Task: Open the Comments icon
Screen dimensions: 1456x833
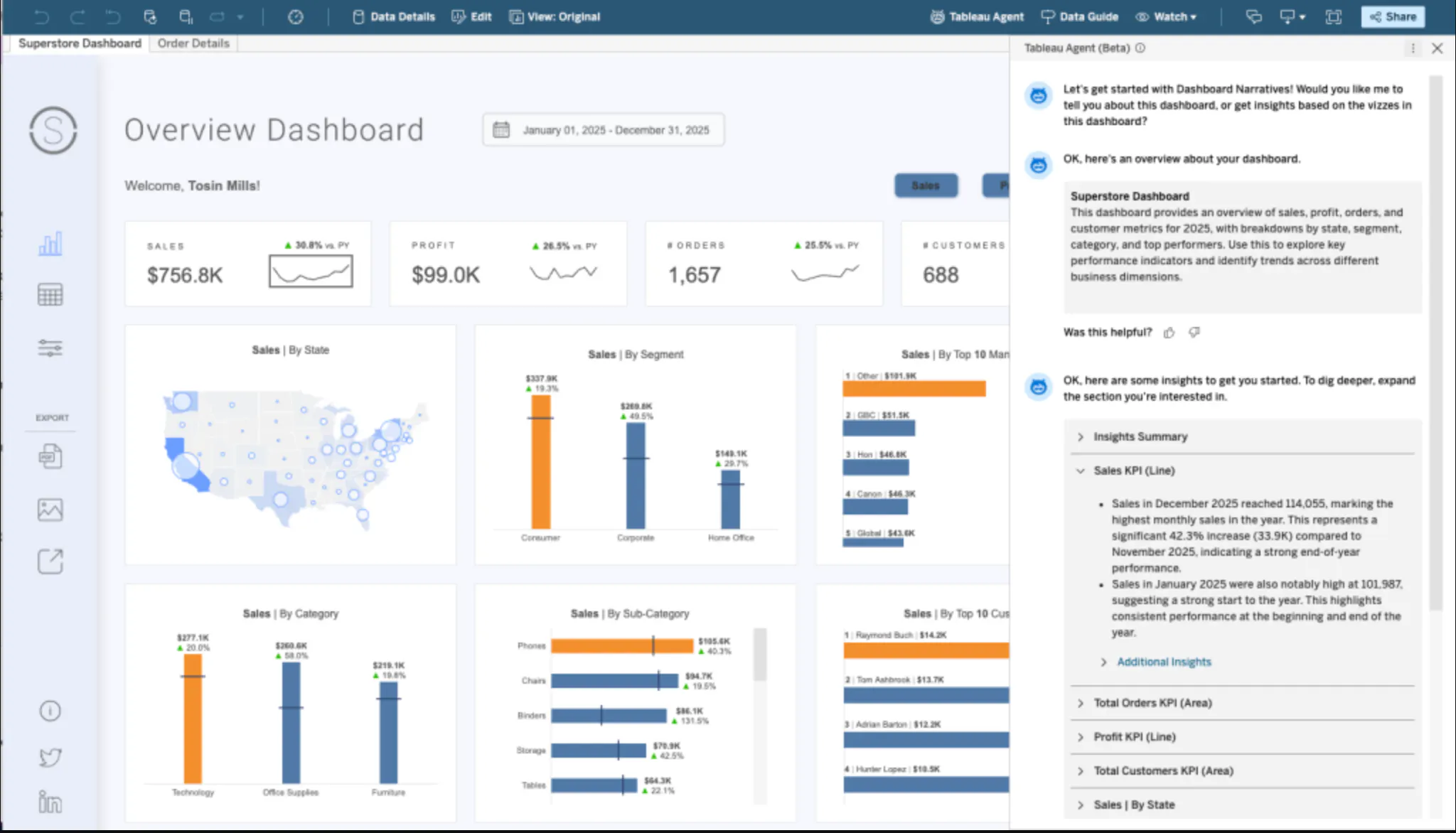Action: coord(1254,16)
